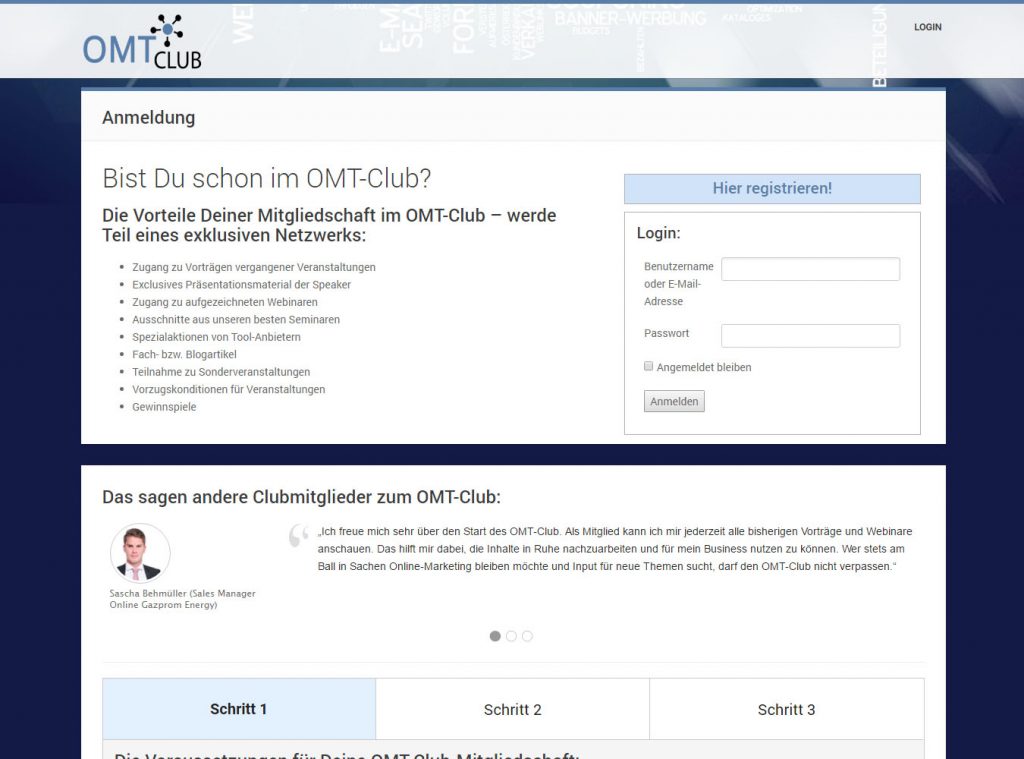Click the large quotation mark icon
Viewport: 1024px width, 759px height.
click(298, 536)
